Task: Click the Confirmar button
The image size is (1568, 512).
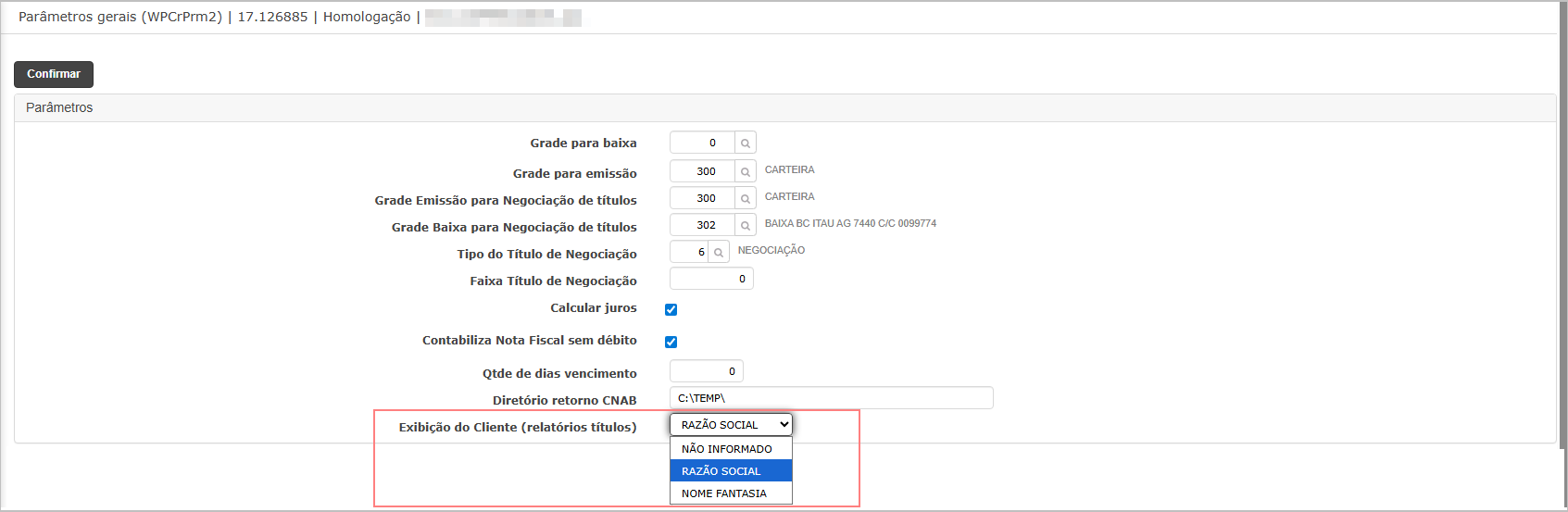Action: pyautogui.click(x=54, y=74)
